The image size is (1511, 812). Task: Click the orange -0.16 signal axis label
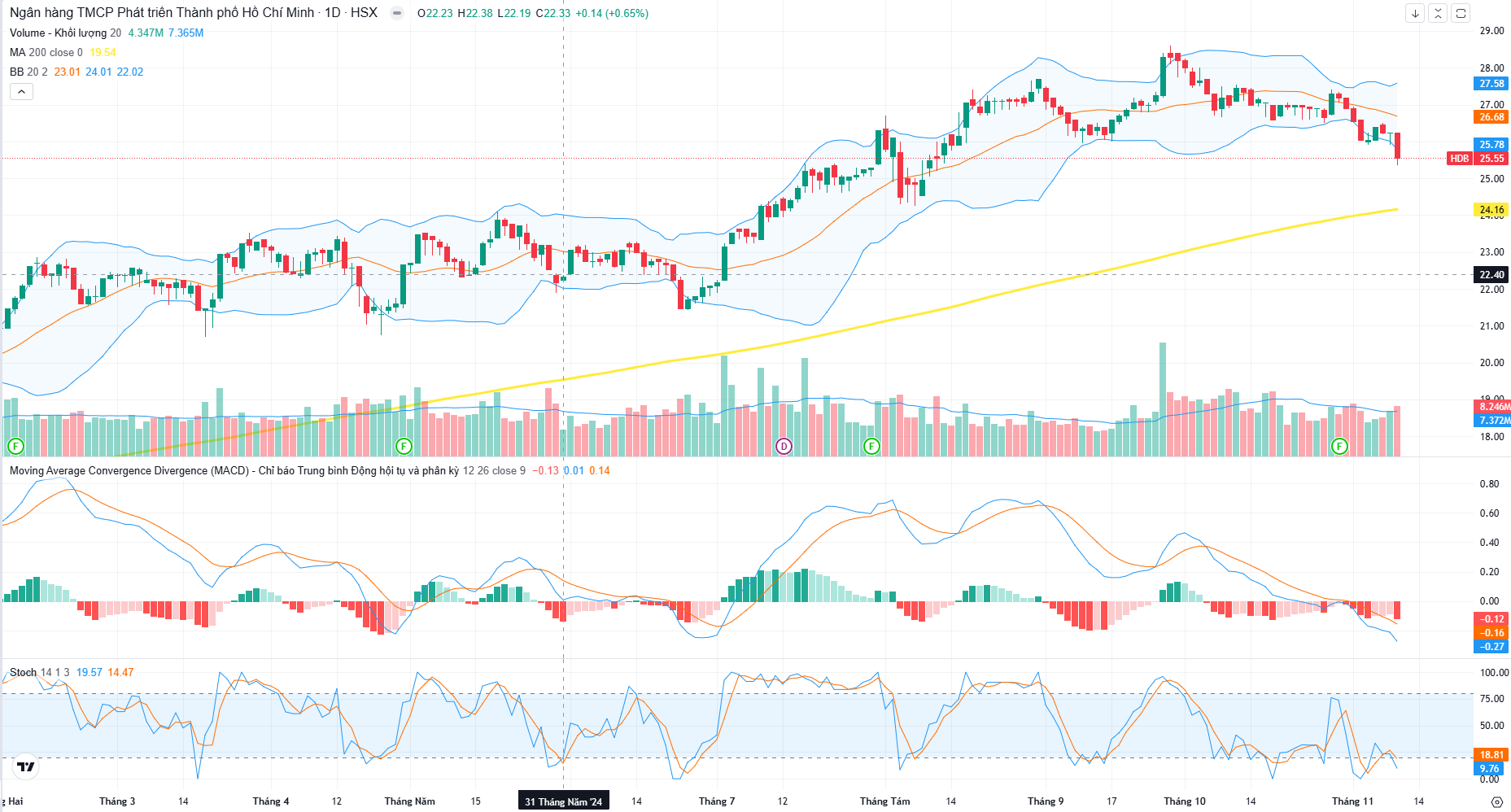coord(1491,633)
